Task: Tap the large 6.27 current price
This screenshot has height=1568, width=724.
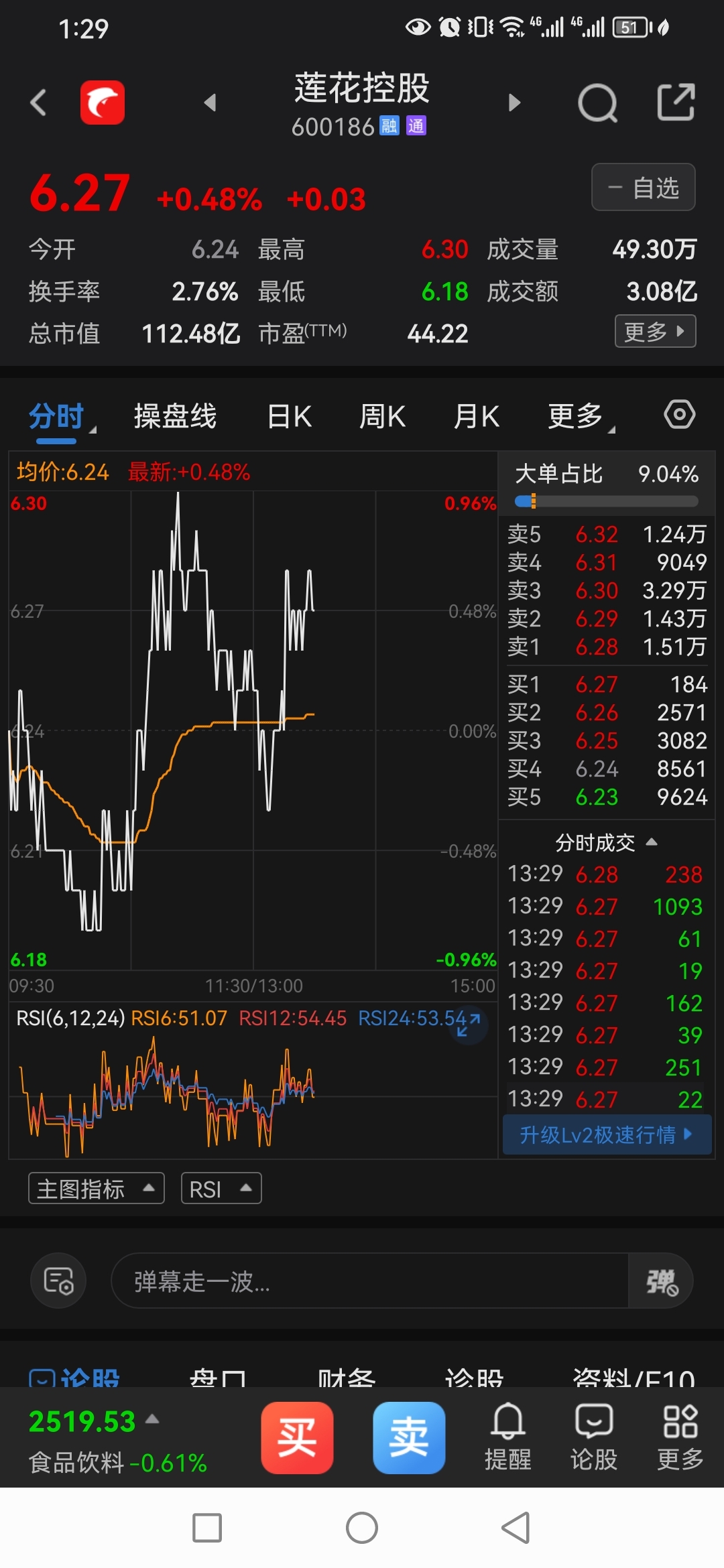Action: point(80,193)
